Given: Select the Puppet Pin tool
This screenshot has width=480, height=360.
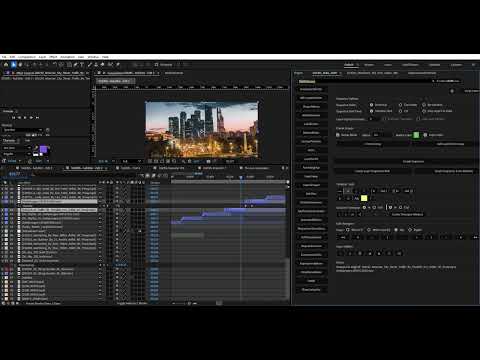Looking at the screenshot, I should pos(118,65).
